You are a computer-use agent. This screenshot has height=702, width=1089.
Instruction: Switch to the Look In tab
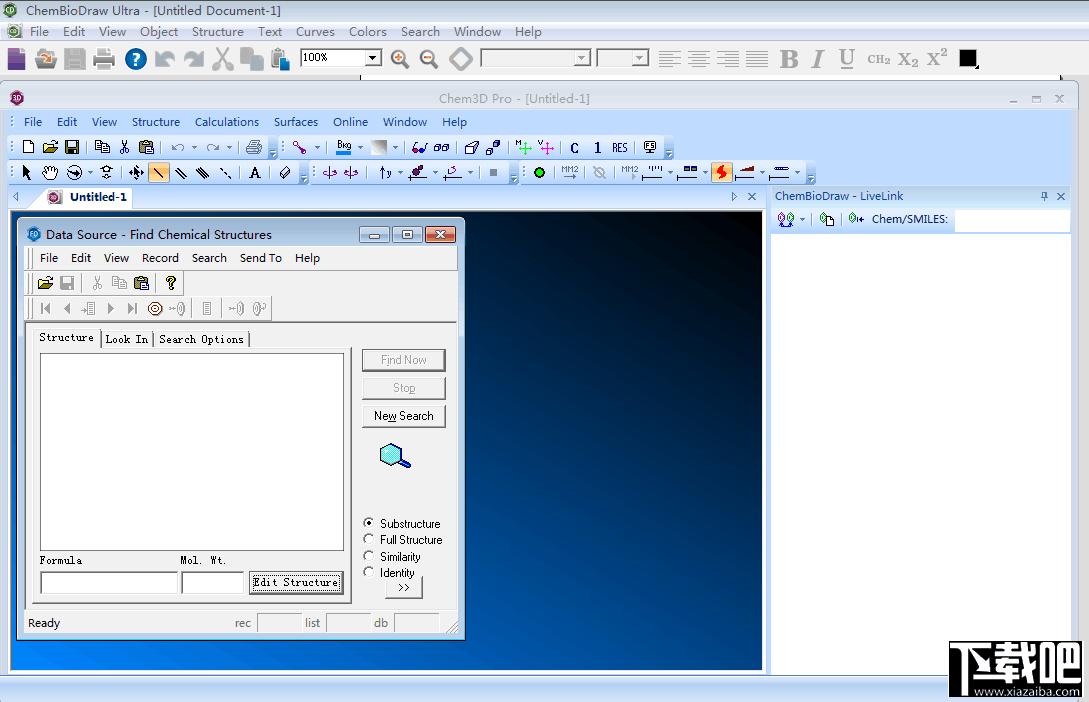[127, 340]
